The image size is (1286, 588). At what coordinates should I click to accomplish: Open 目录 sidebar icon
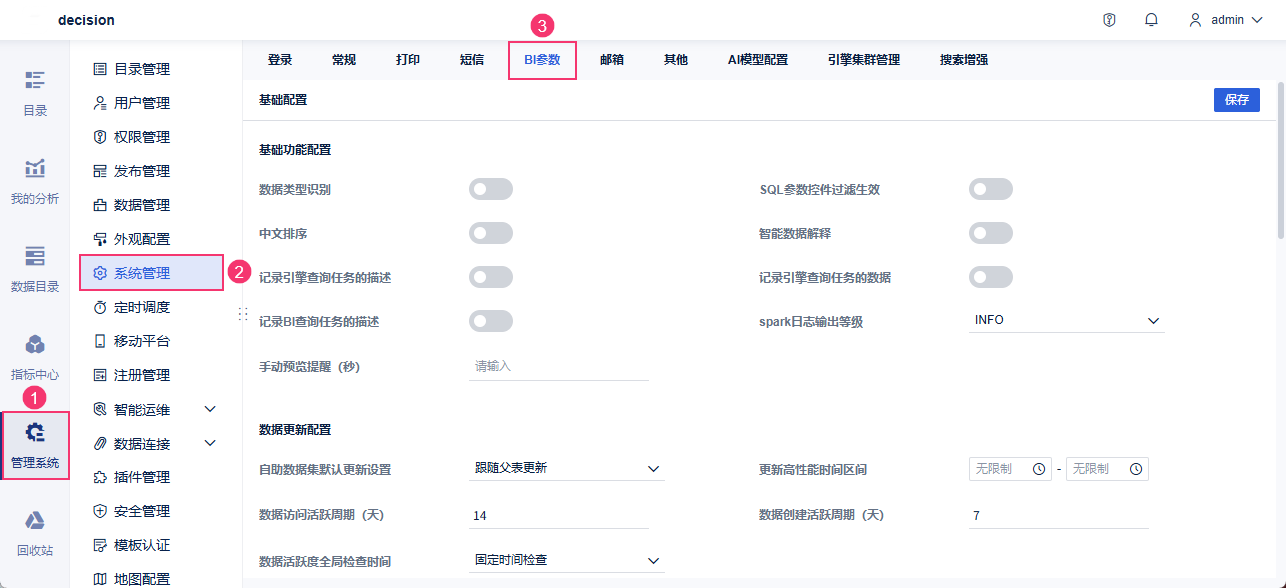pyautogui.click(x=35, y=92)
